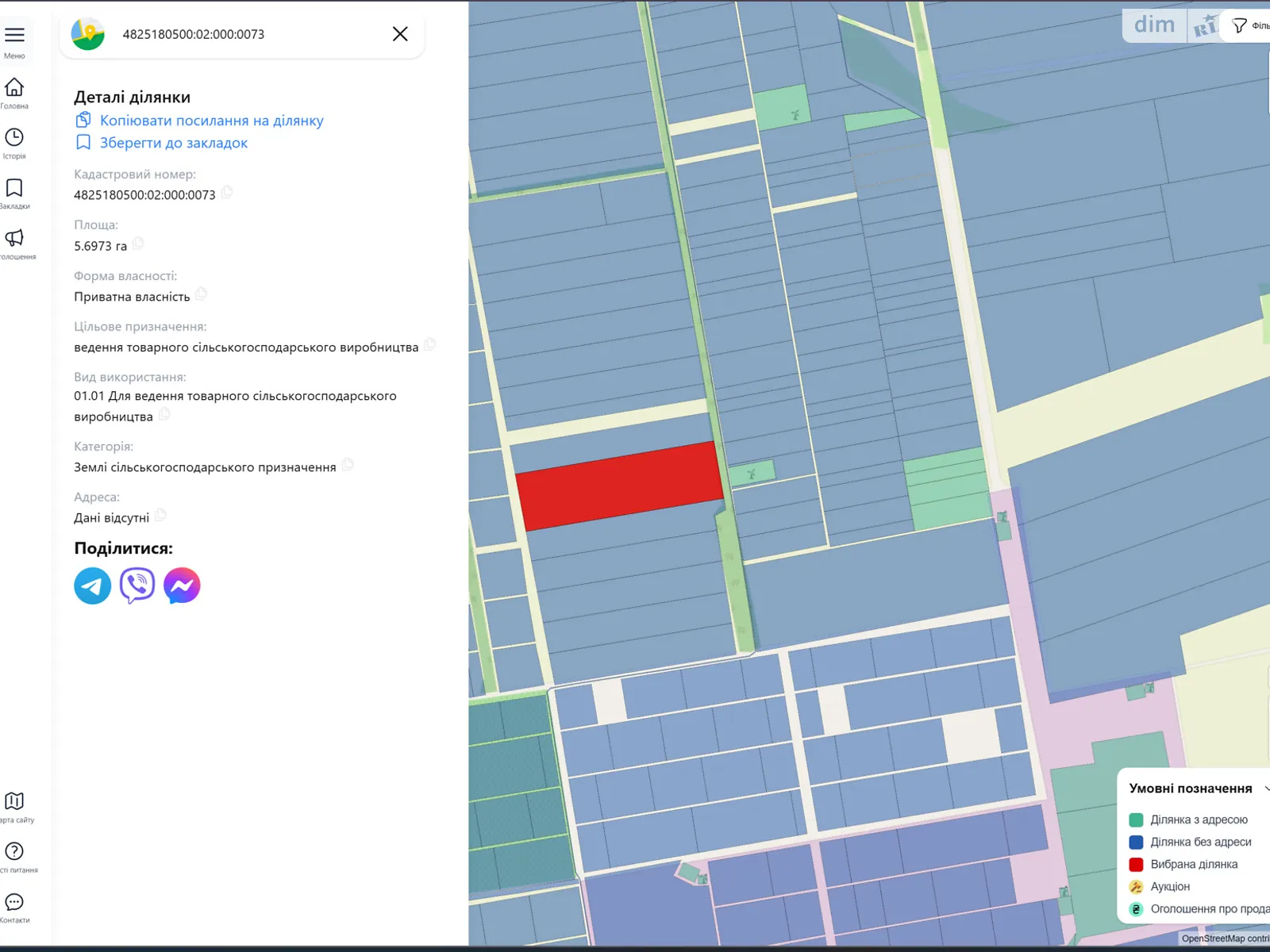Share the parcel via Telegram

tap(92, 585)
